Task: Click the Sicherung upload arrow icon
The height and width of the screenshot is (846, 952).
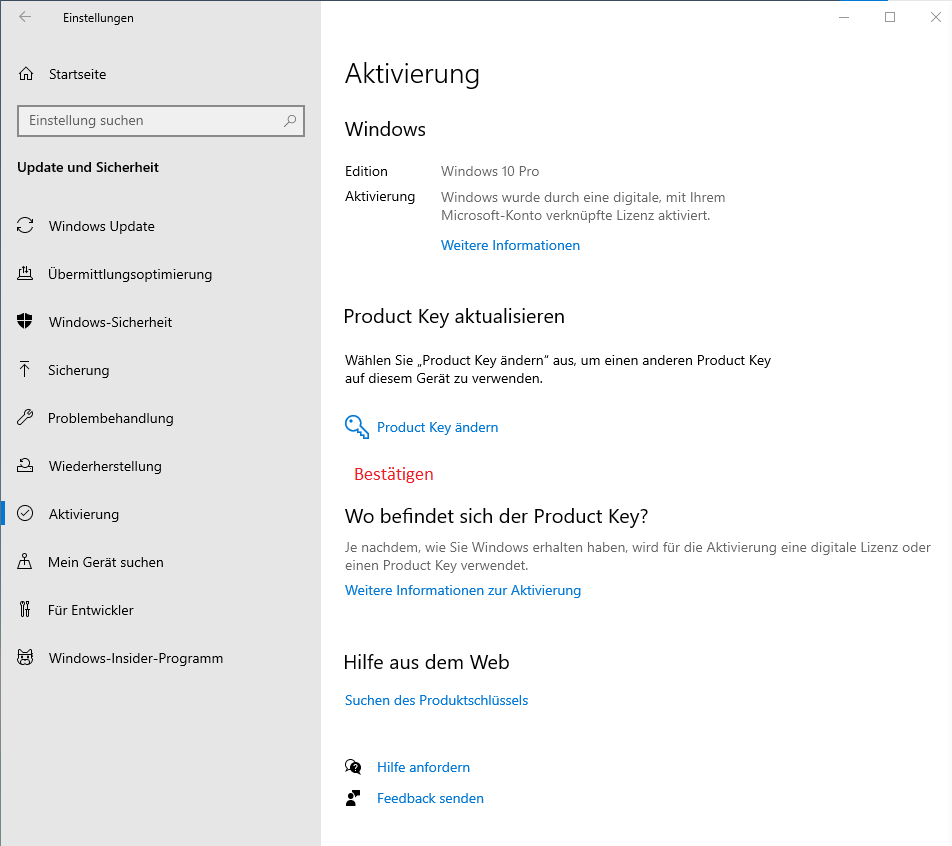Action: coord(25,369)
